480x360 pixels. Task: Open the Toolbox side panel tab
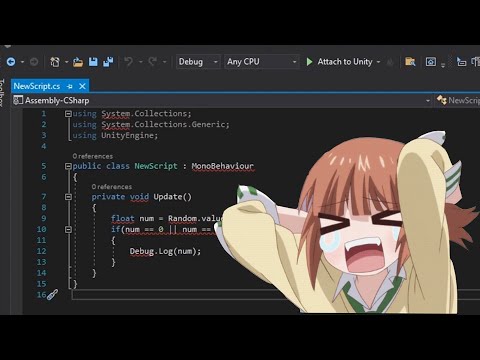tap(2, 92)
